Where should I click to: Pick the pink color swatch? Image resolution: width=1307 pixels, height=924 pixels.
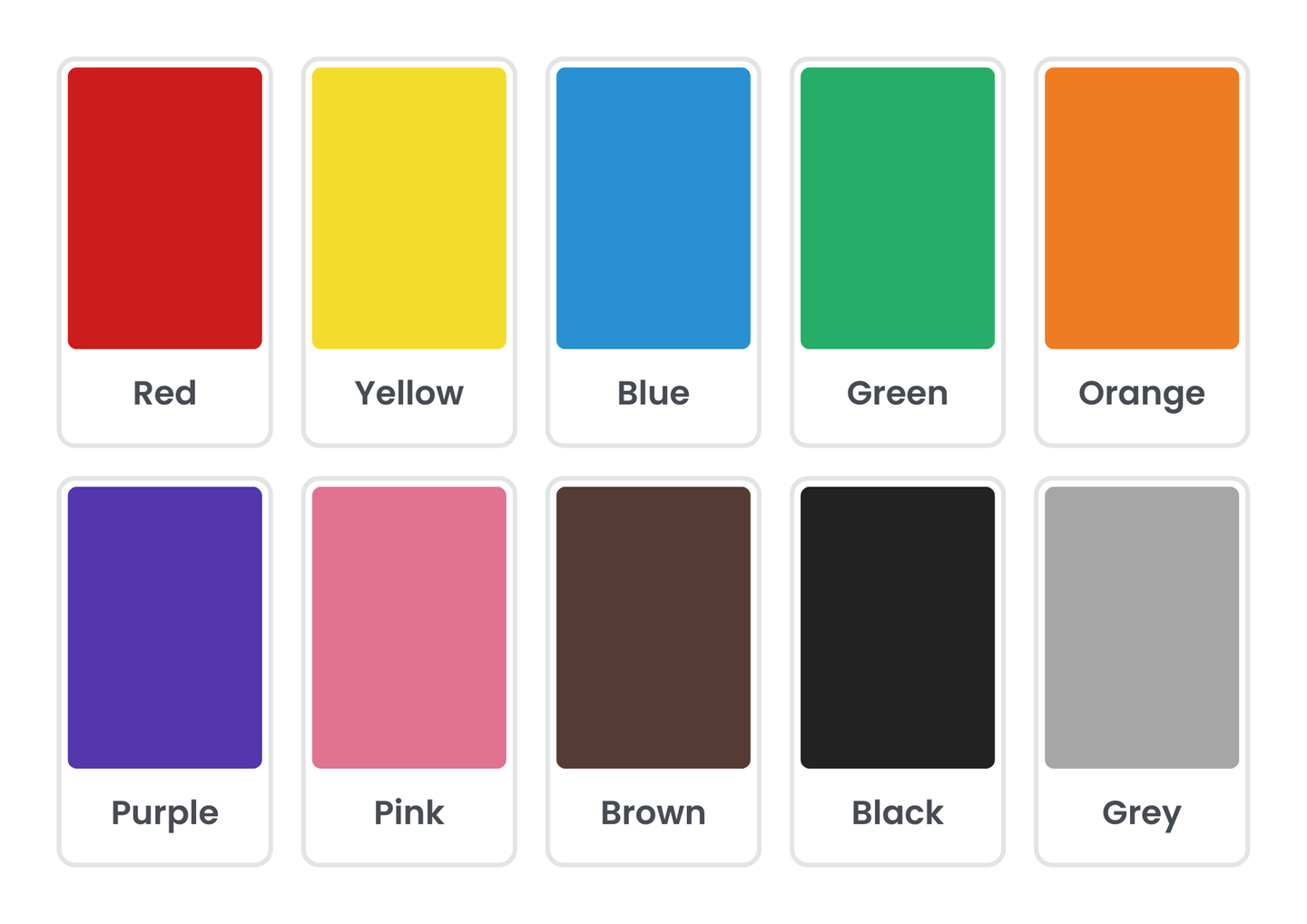(x=408, y=627)
